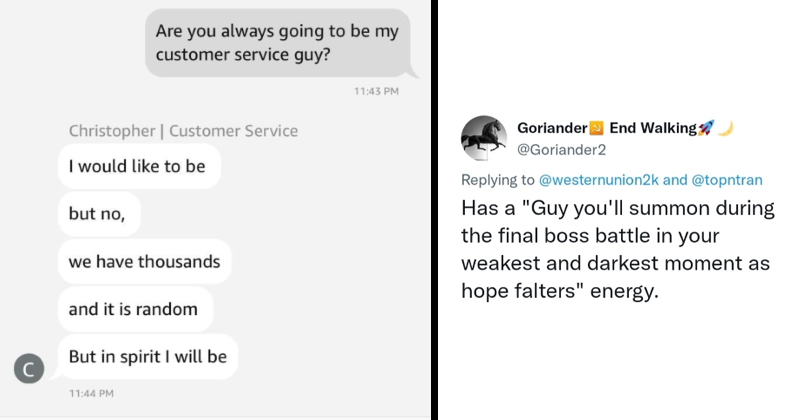Click the "I would like to be" bubble

tap(137, 167)
